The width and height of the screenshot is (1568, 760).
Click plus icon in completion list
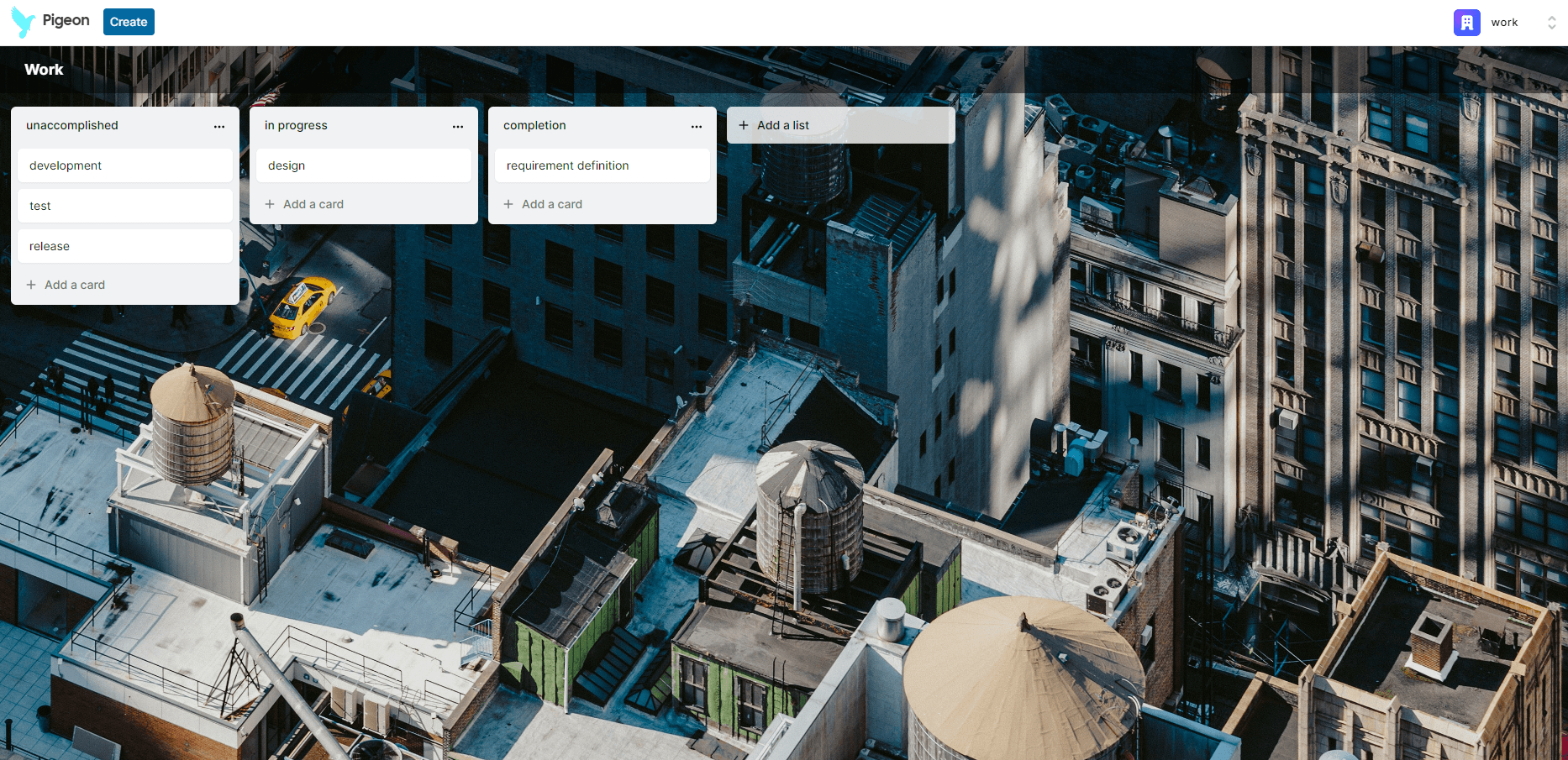coord(508,204)
